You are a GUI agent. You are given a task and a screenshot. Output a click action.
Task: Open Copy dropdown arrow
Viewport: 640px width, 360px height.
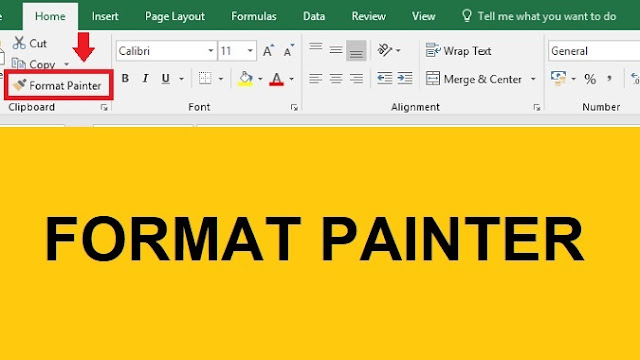coord(67,64)
